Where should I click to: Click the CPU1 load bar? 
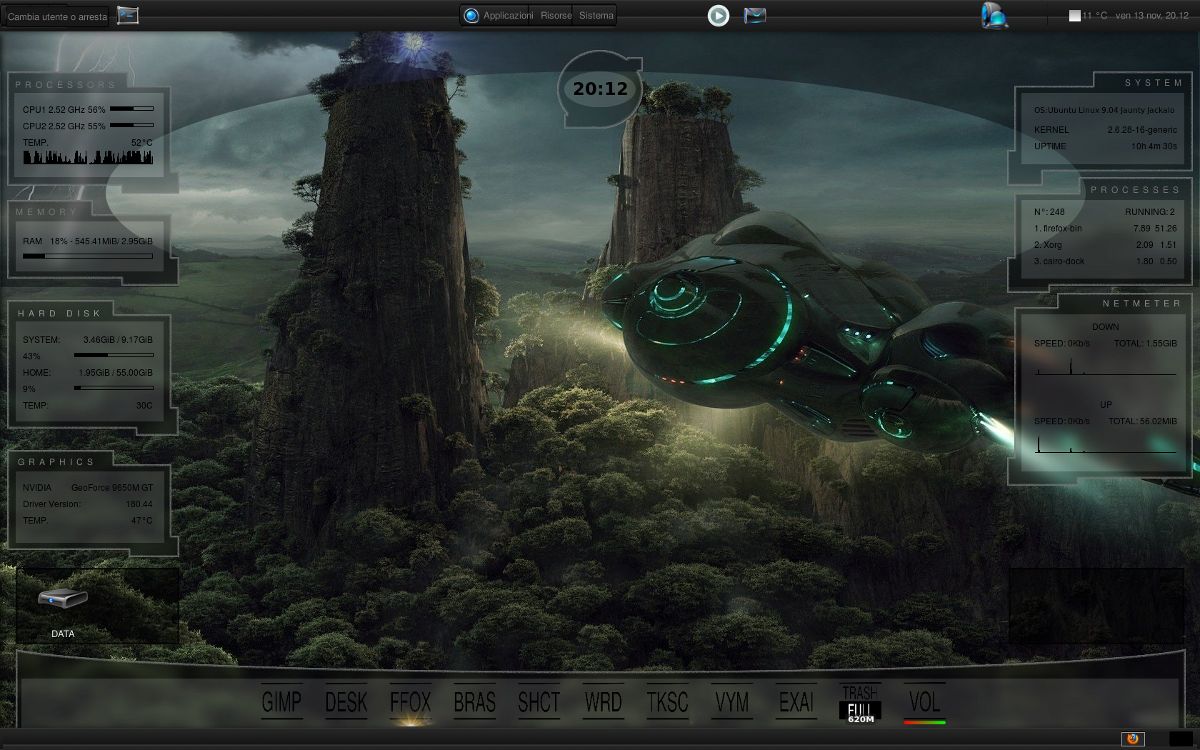pyautogui.click(x=131, y=108)
